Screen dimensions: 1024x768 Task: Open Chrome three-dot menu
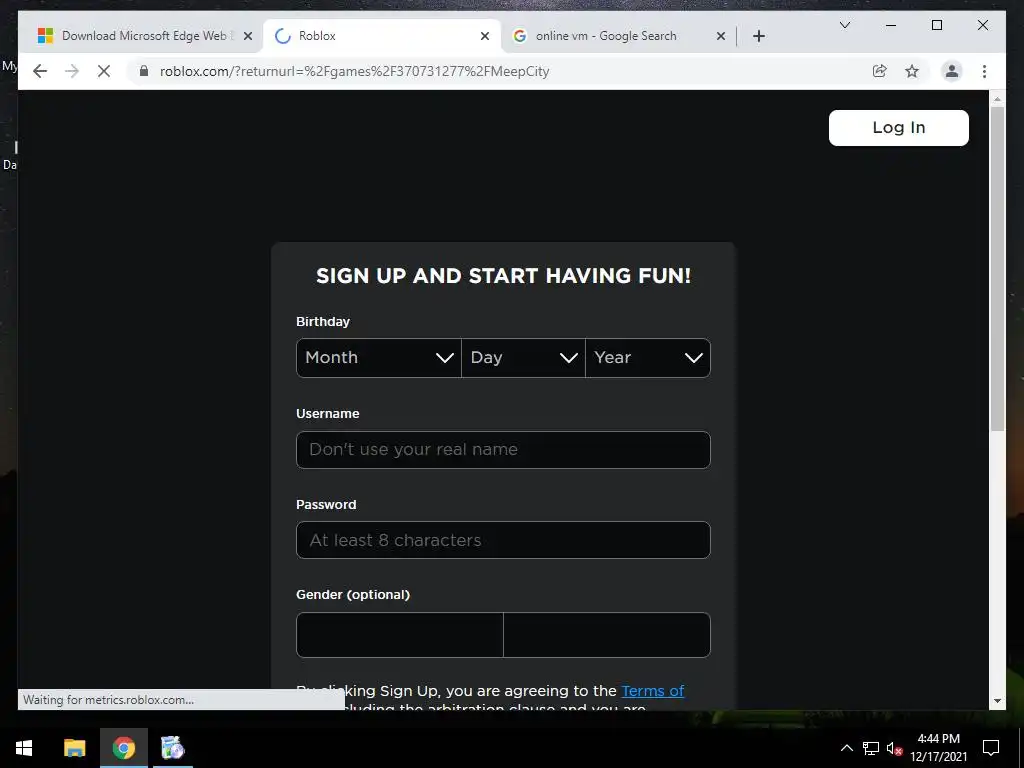tap(984, 71)
